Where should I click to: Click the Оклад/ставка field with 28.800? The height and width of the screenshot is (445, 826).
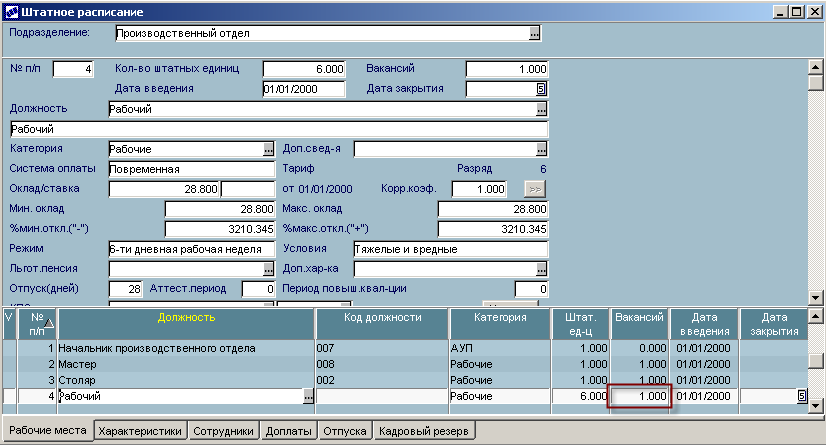coord(164,189)
